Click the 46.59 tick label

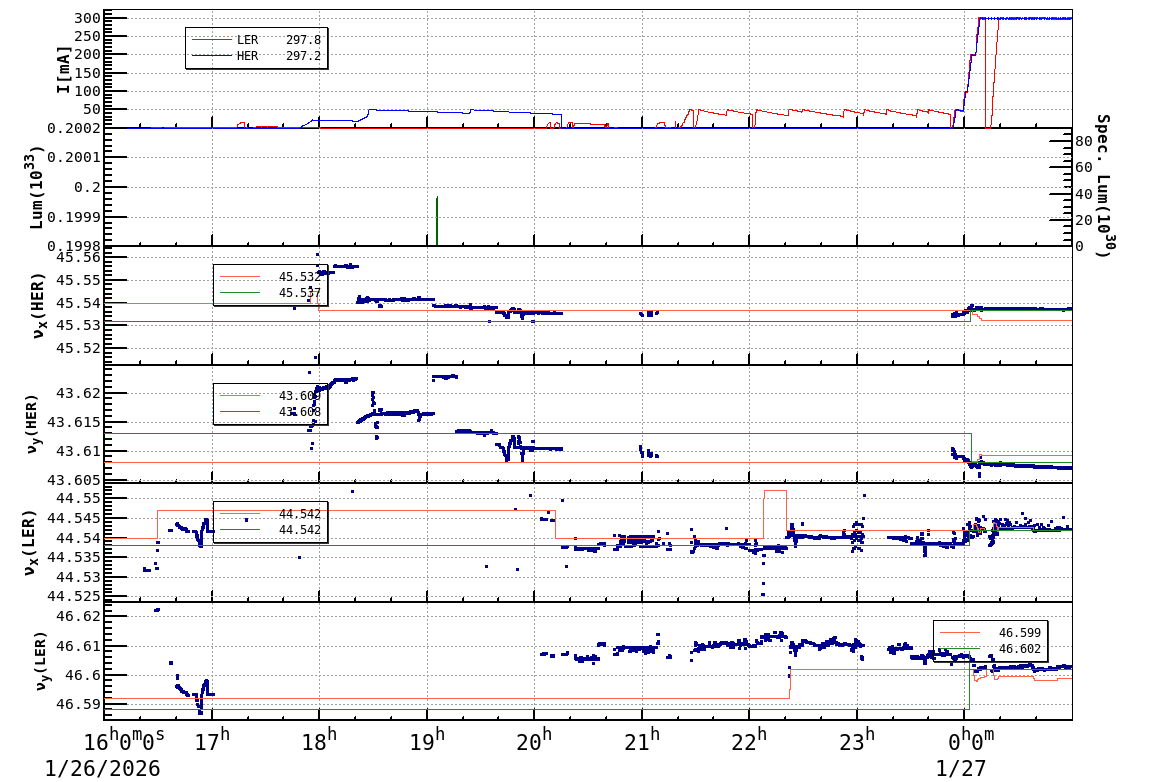coord(79,705)
